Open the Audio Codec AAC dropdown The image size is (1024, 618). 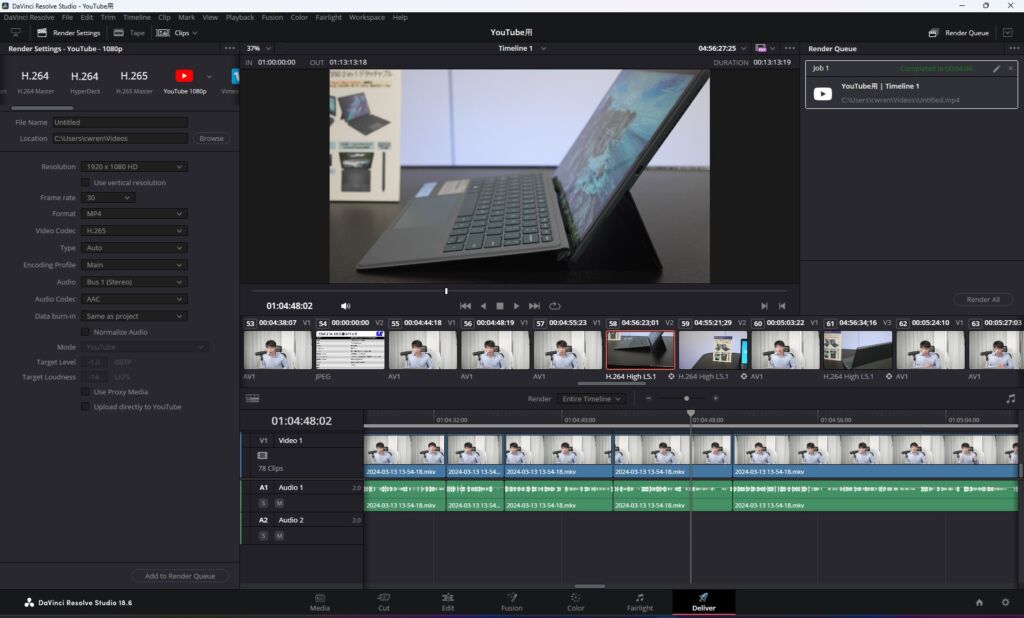(x=134, y=299)
